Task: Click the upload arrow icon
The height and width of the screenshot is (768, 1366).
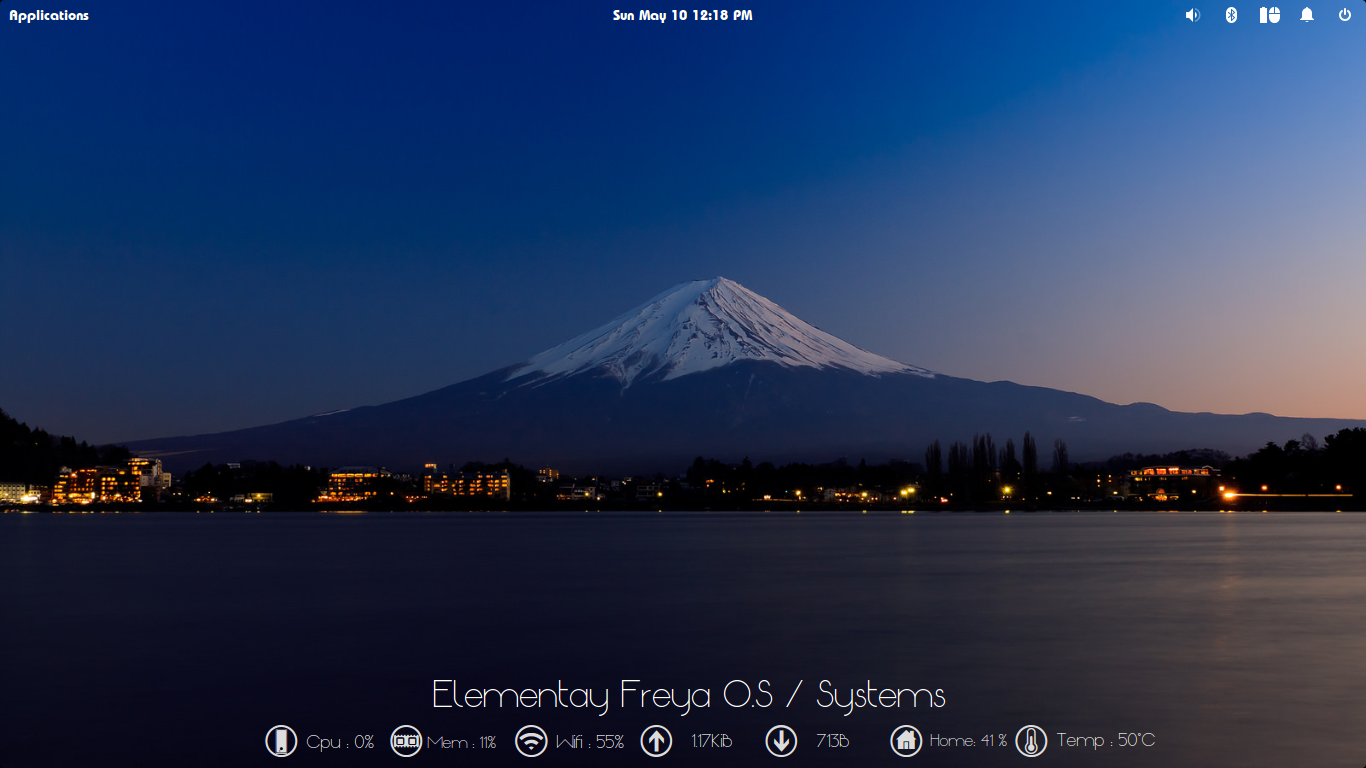Action: pyautogui.click(x=656, y=741)
